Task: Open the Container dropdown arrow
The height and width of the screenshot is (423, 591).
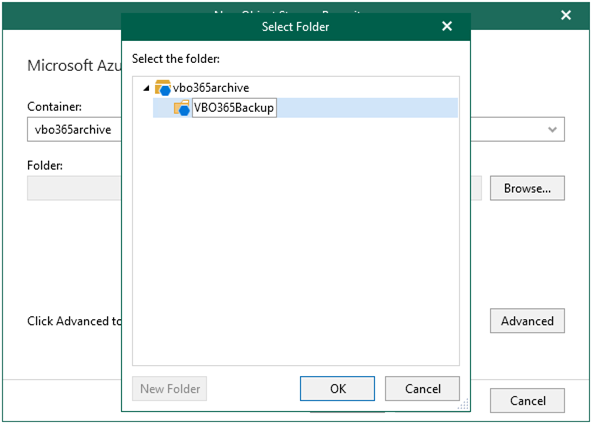Action: [x=552, y=130]
